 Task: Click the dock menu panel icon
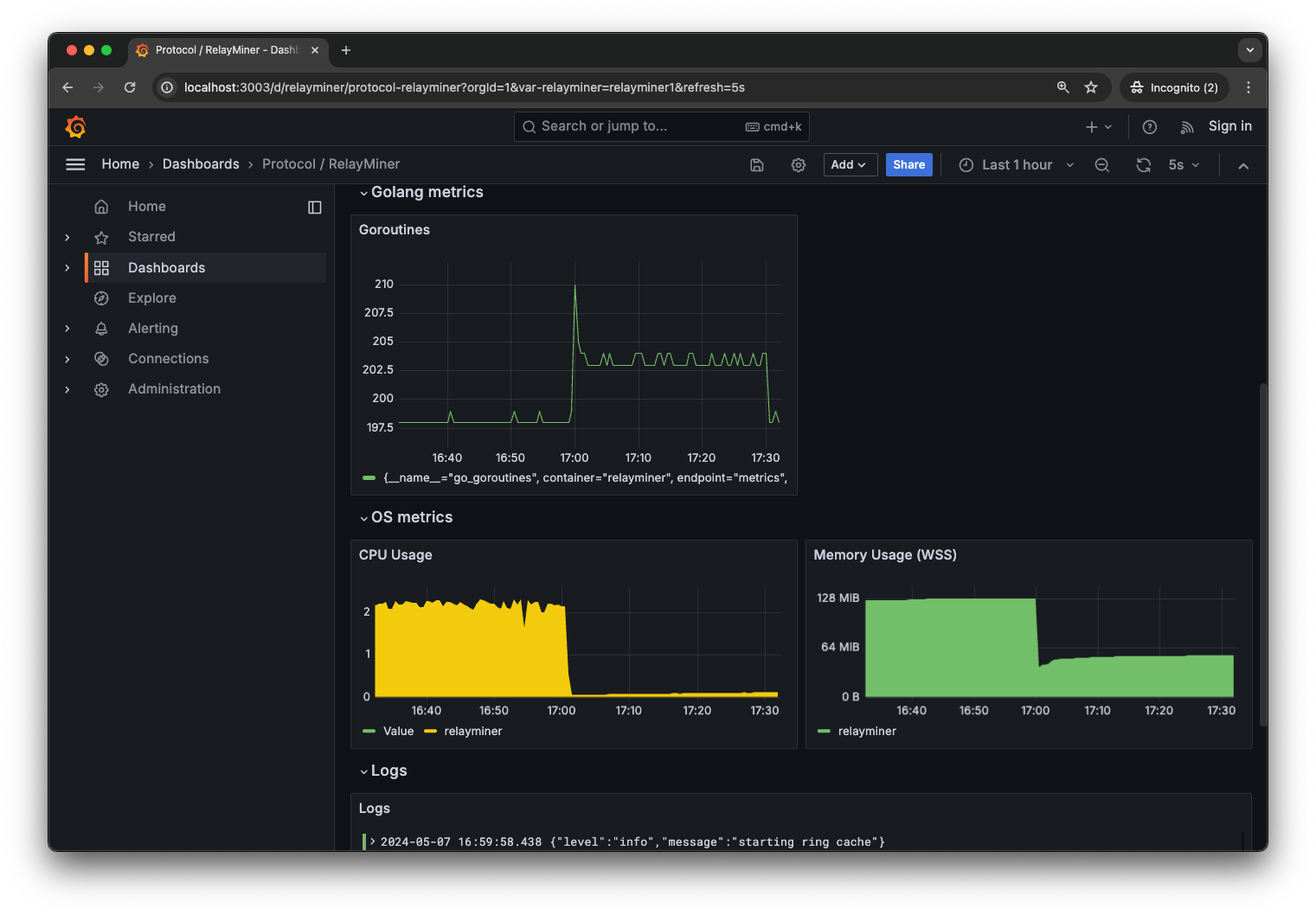pos(315,207)
